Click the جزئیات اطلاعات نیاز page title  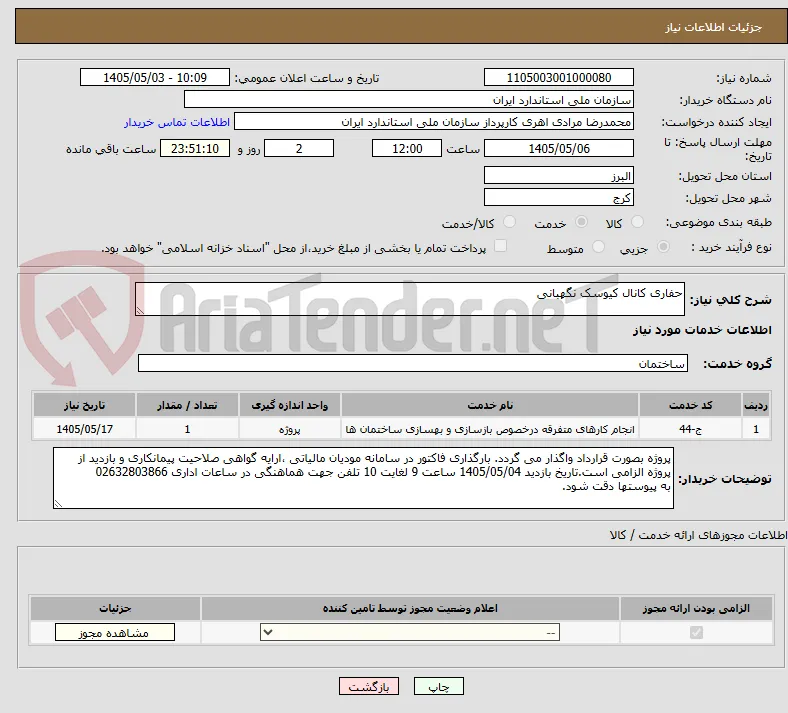[713, 27]
